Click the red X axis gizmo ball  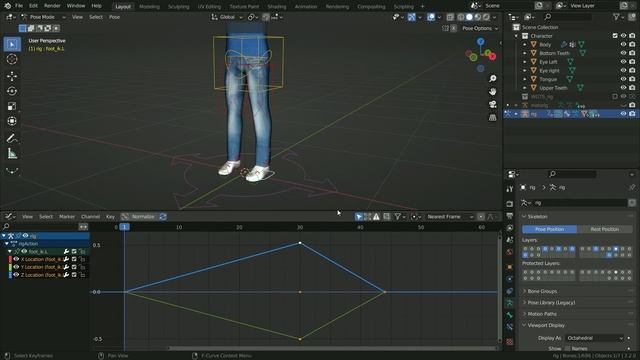pos(492,57)
